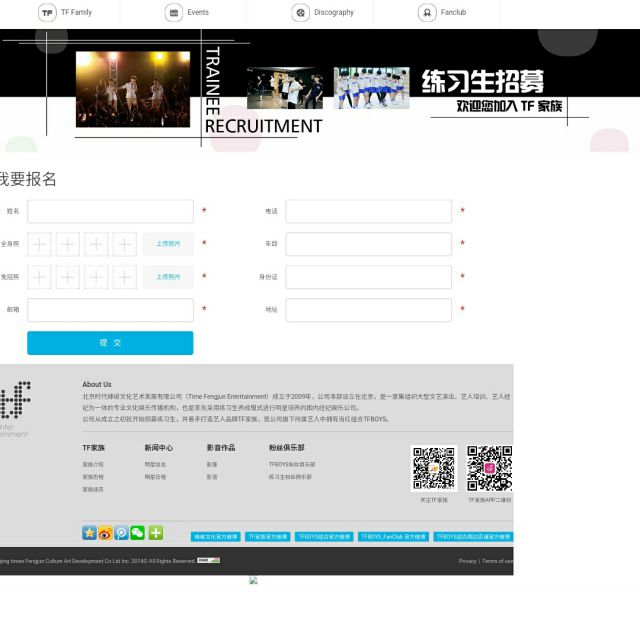The width and height of the screenshot is (640, 640).
Task: Open 家族历程 link under TF家族
Action: [93, 477]
